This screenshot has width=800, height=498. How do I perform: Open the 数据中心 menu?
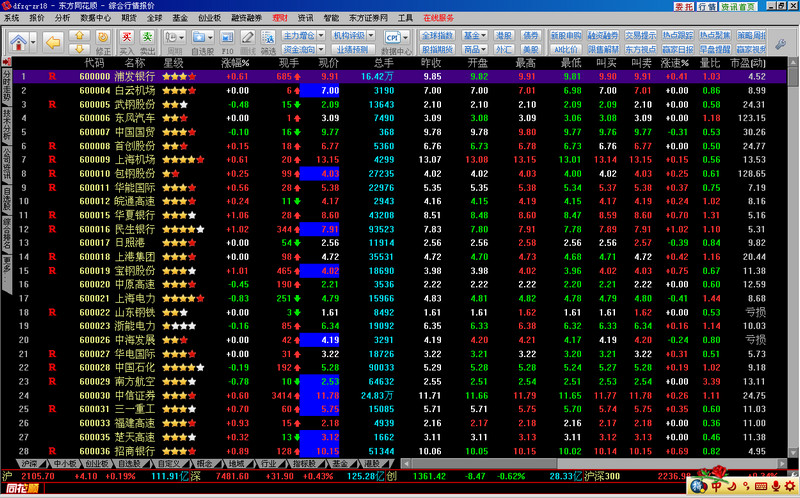tap(95, 18)
